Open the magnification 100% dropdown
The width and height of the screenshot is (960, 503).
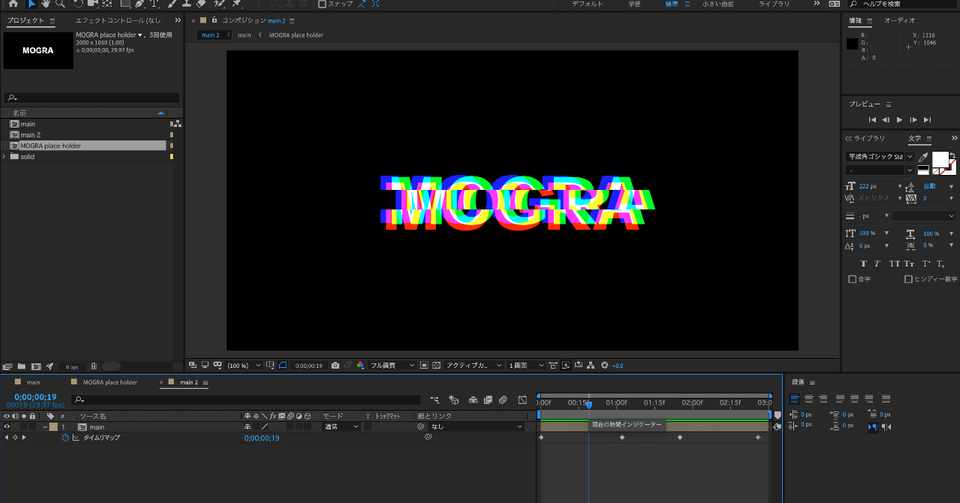[x=244, y=365]
